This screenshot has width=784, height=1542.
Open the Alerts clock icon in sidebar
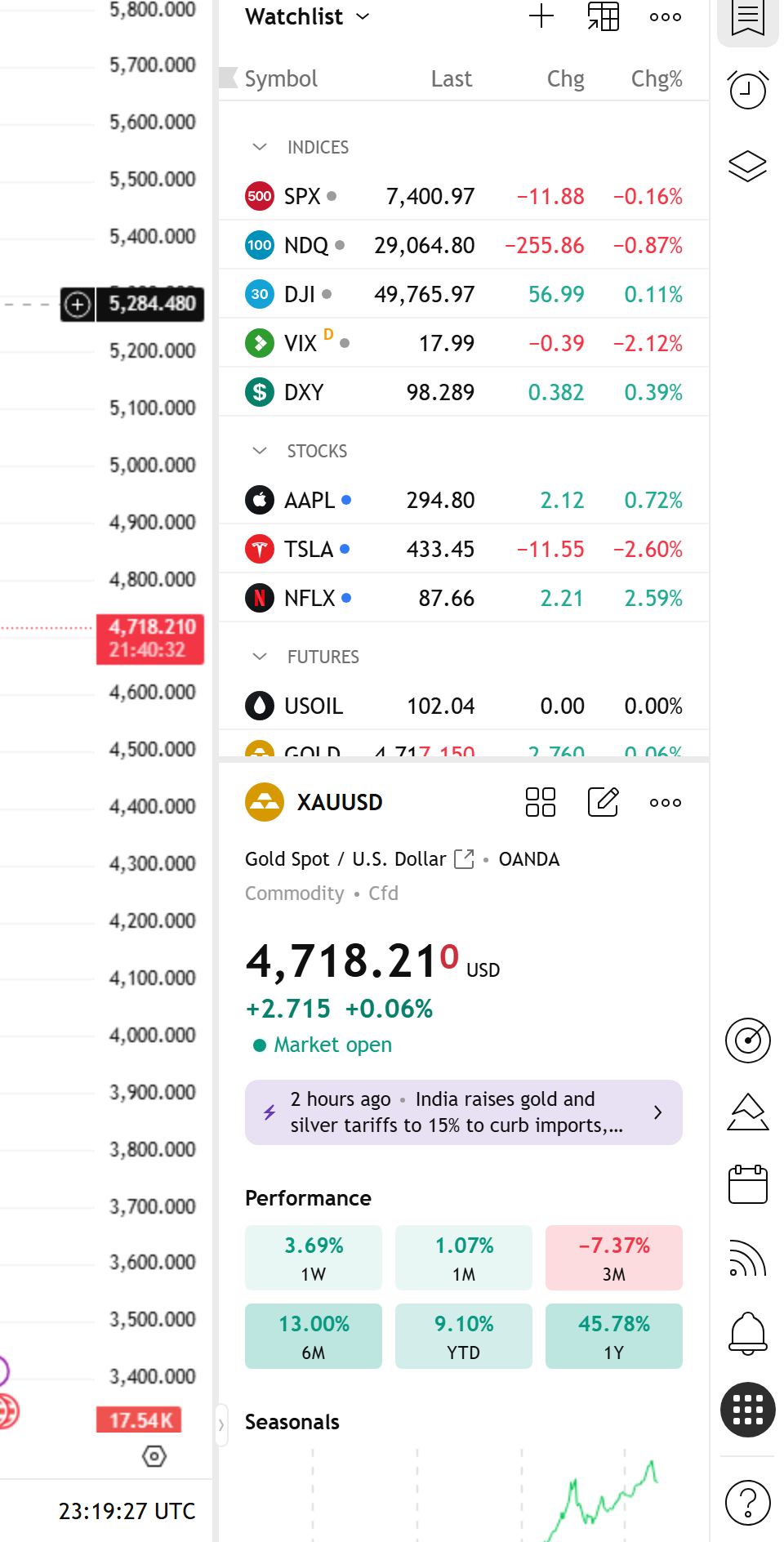tap(748, 89)
